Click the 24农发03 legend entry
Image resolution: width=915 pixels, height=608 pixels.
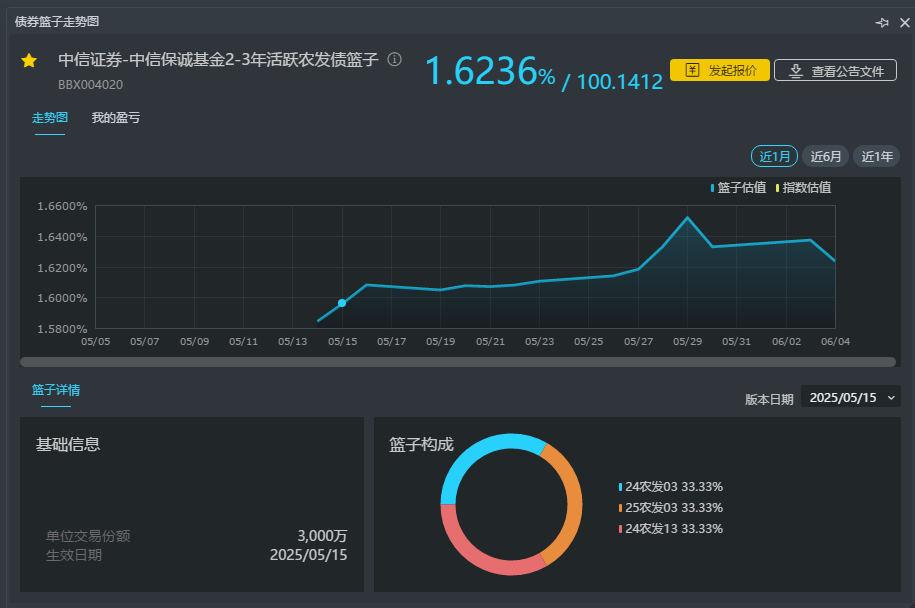pos(672,487)
